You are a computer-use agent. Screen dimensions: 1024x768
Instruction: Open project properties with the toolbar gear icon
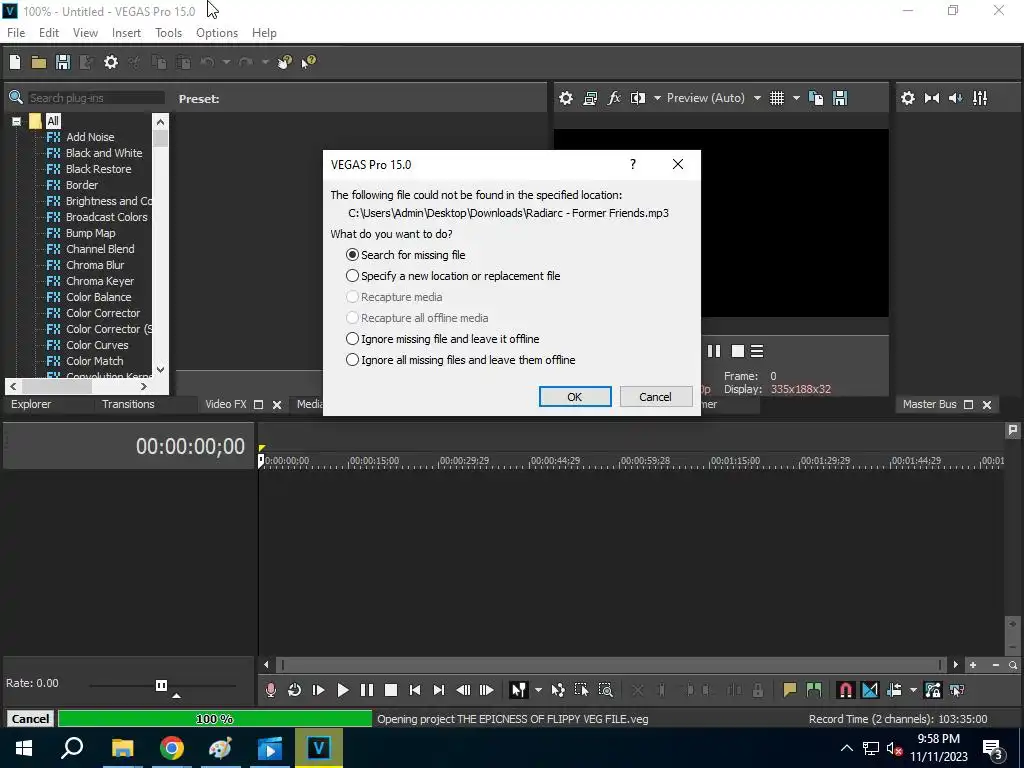tap(111, 62)
